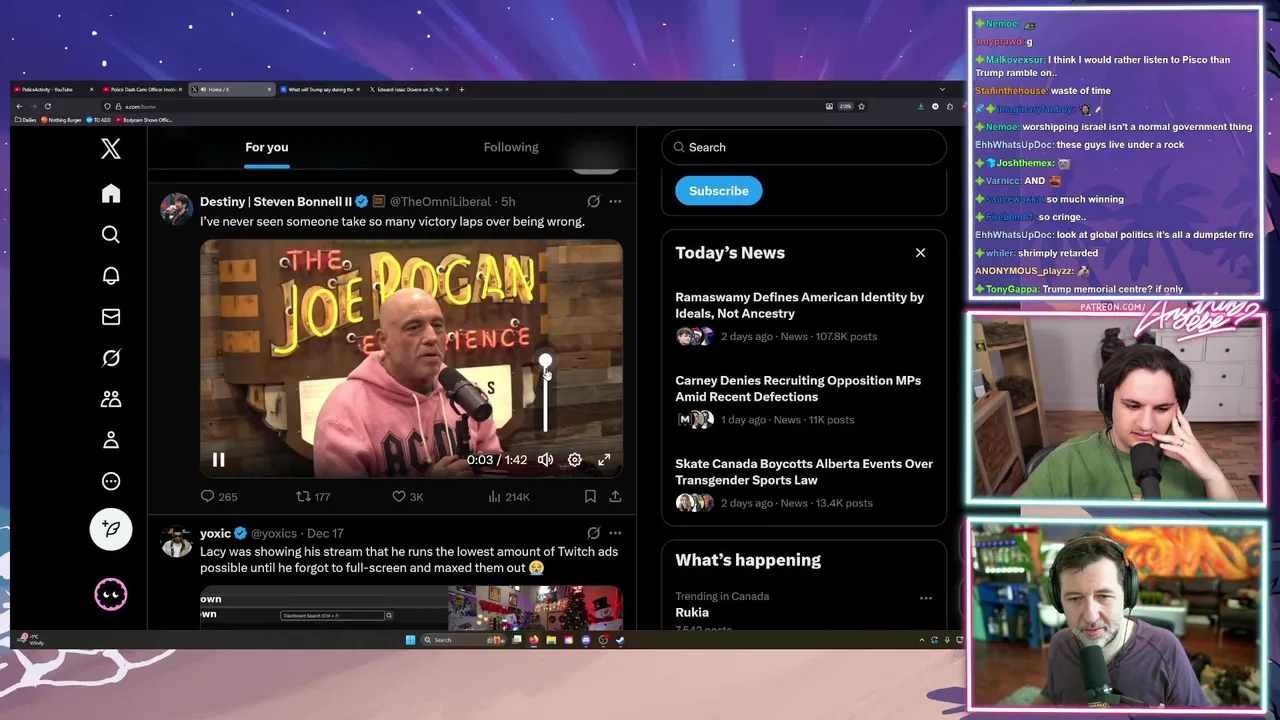Open Messages envelope icon in sidebar

111,317
